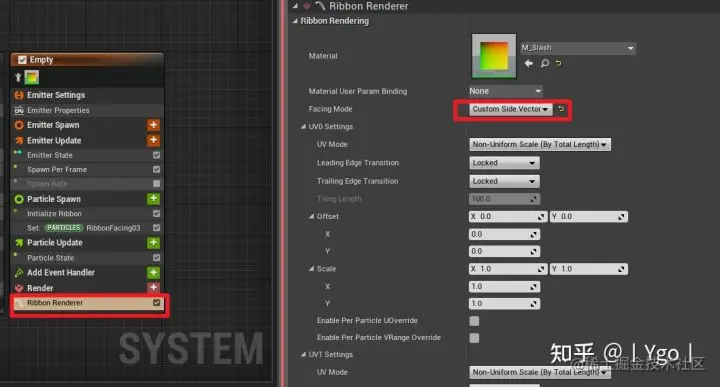
Task: Toggle Particle State module checkbox
Action: tap(157, 258)
